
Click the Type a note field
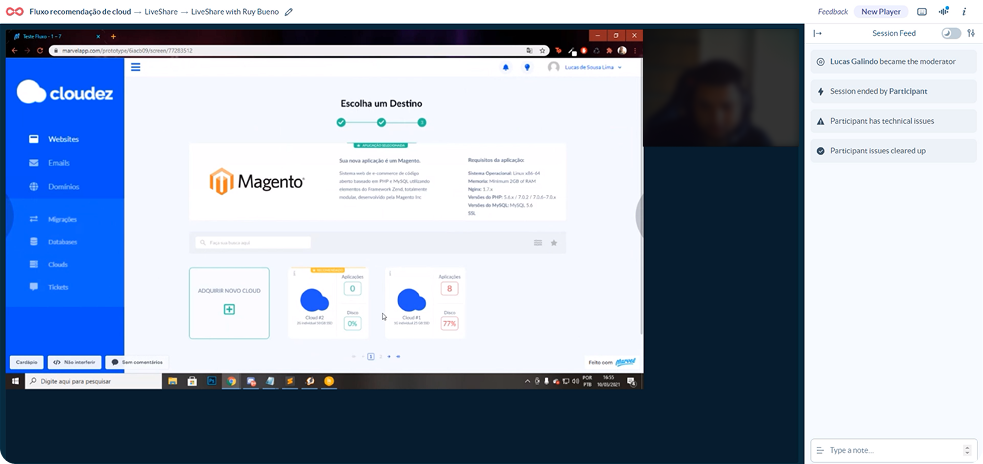[x=893, y=450]
